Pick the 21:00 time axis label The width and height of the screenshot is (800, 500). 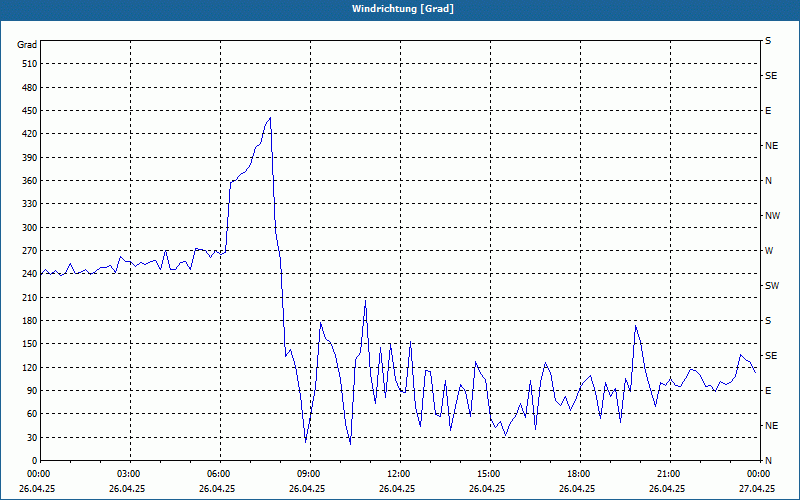tap(668, 474)
